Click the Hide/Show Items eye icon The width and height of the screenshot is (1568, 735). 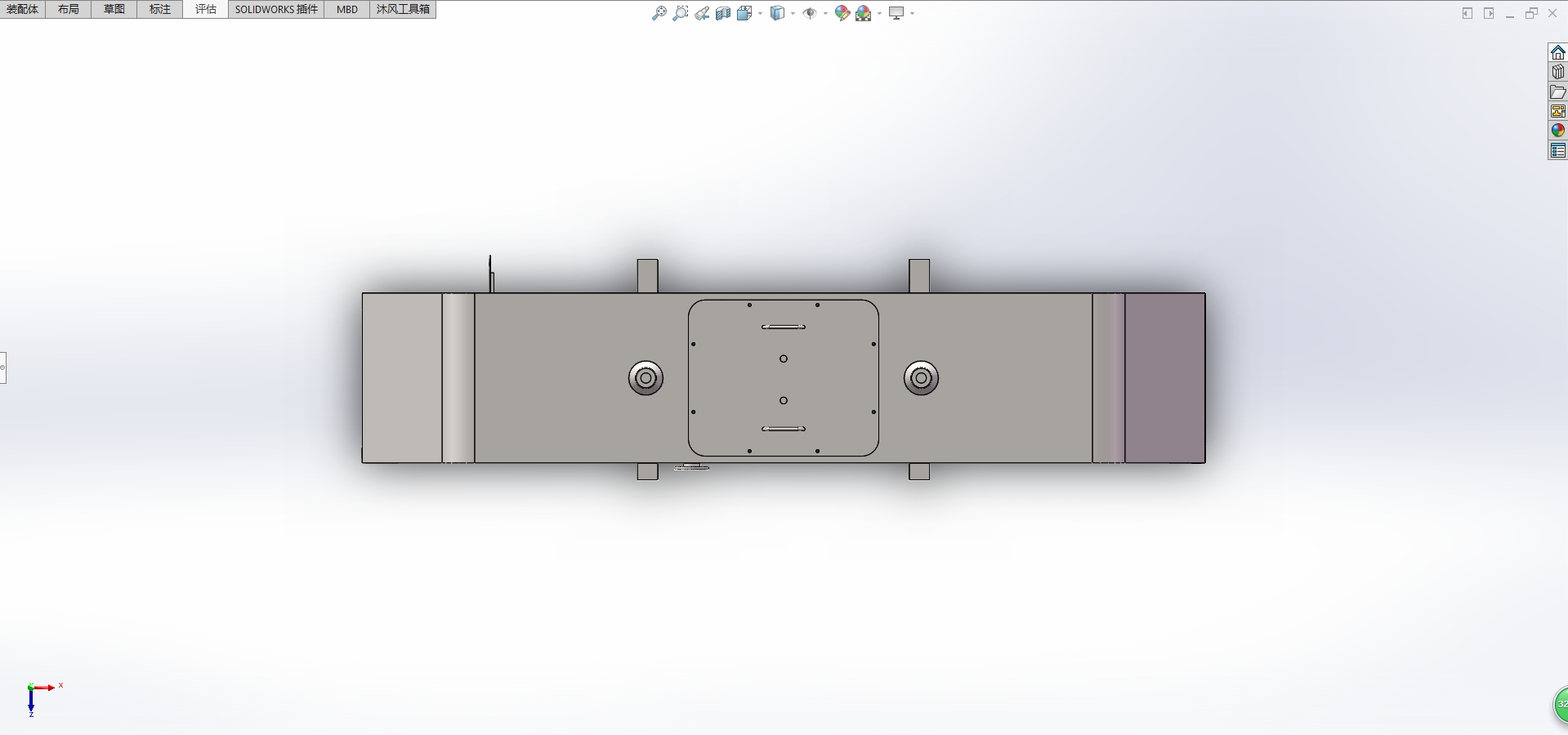tap(810, 13)
